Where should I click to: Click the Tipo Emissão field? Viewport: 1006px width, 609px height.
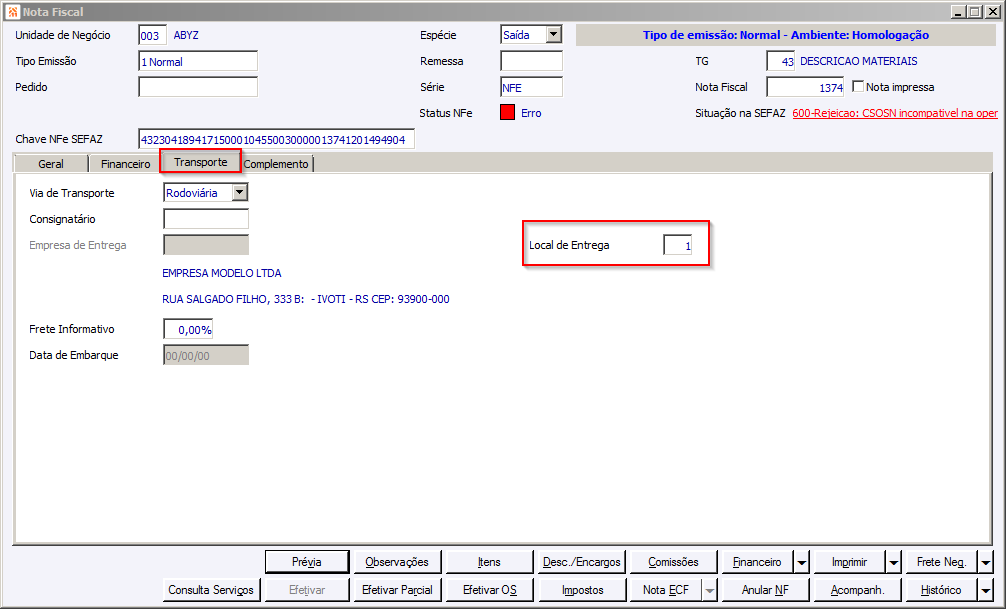tap(198, 62)
